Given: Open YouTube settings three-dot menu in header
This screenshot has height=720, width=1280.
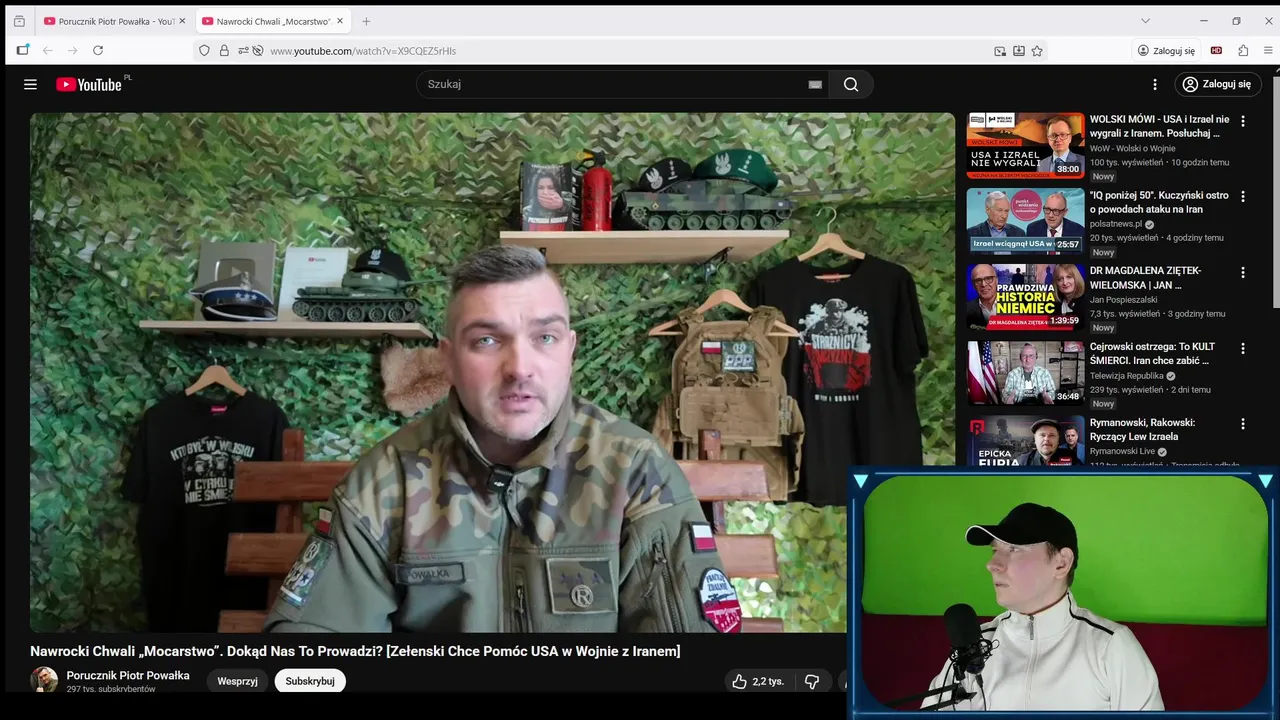Looking at the screenshot, I should click(x=1155, y=85).
